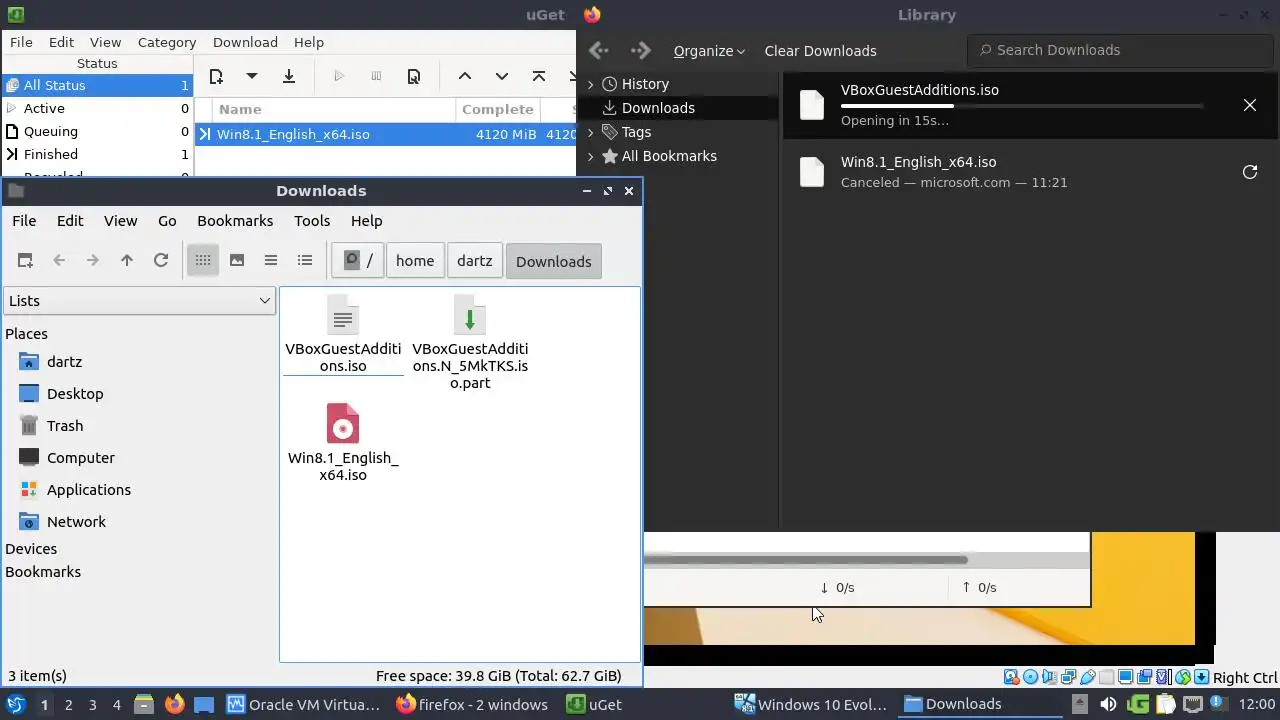Click uGet's save/download arrow icon
This screenshot has width=1280, height=720.
(289, 76)
